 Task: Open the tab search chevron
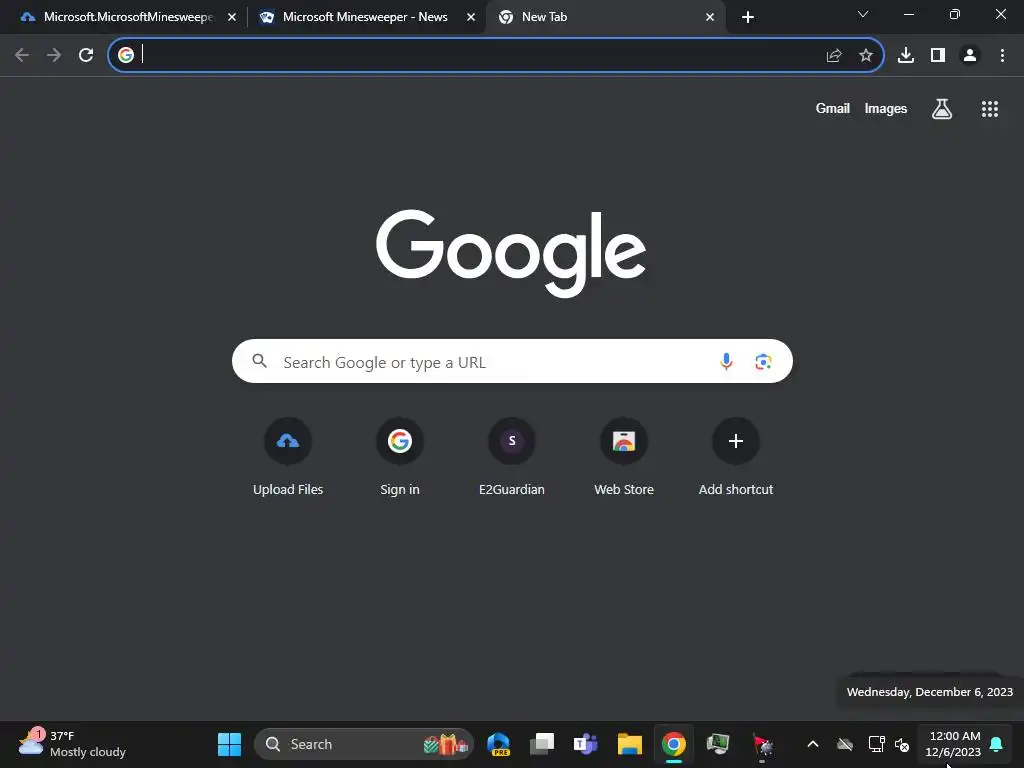[x=863, y=14]
